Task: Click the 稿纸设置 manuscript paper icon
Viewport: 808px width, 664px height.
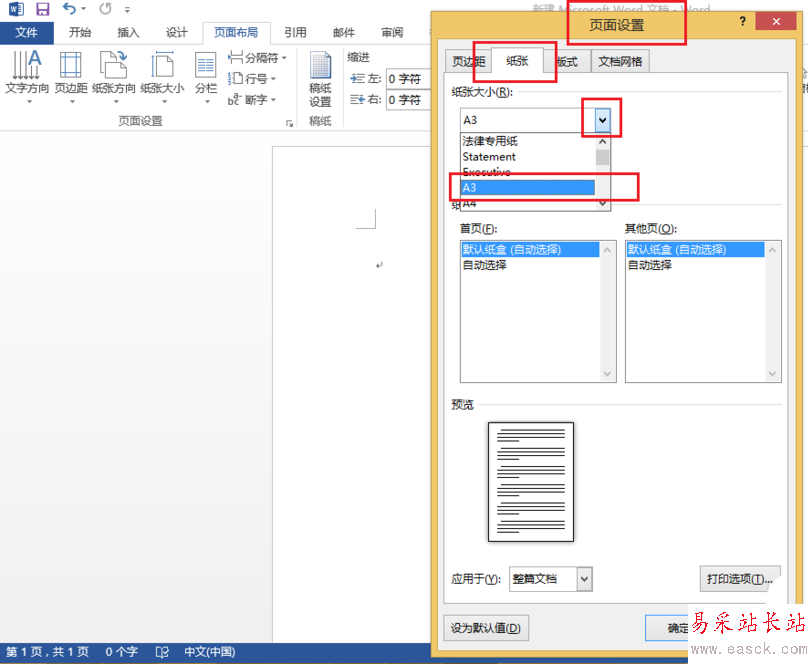Action: coord(320,79)
